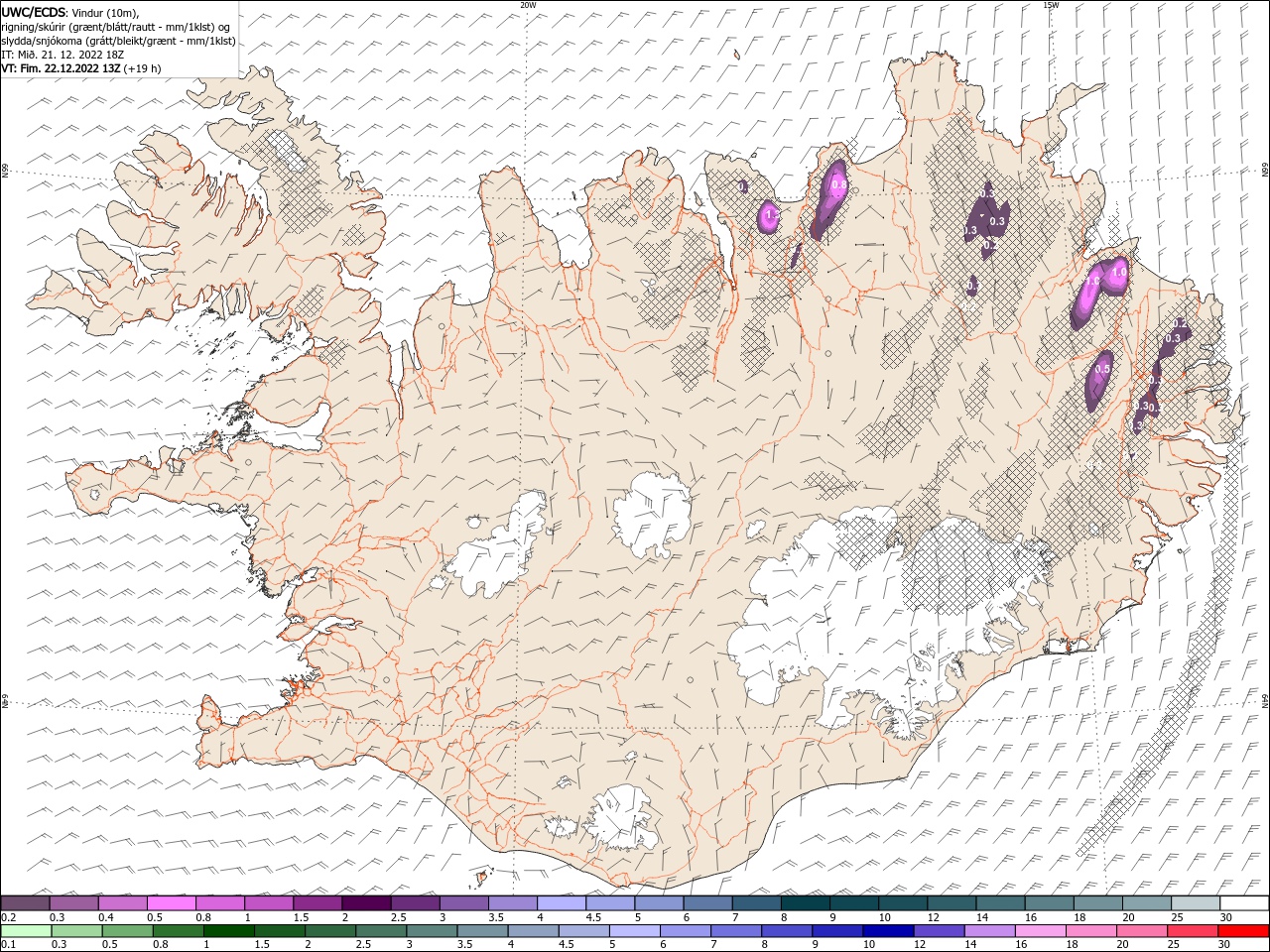Bottom legend row: swatch between 4 and 4.5
Viewport: 1270px width, 952px height.
tap(534, 930)
